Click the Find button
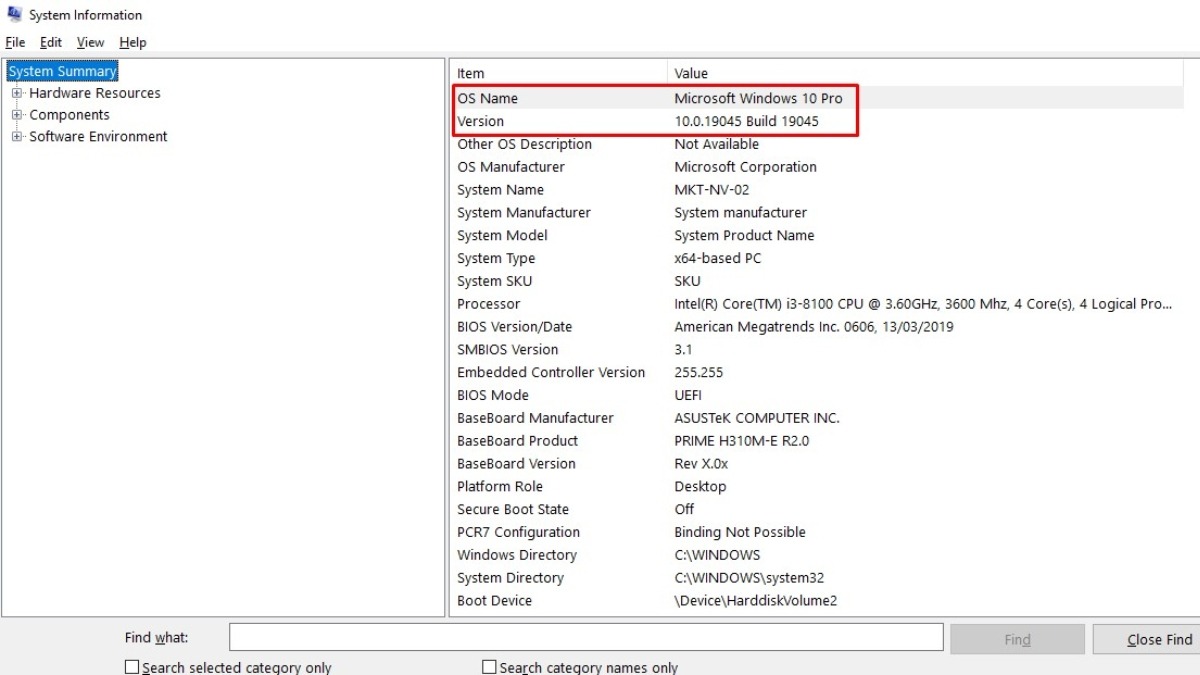The height and width of the screenshot is (675, 1200). 1017,639
